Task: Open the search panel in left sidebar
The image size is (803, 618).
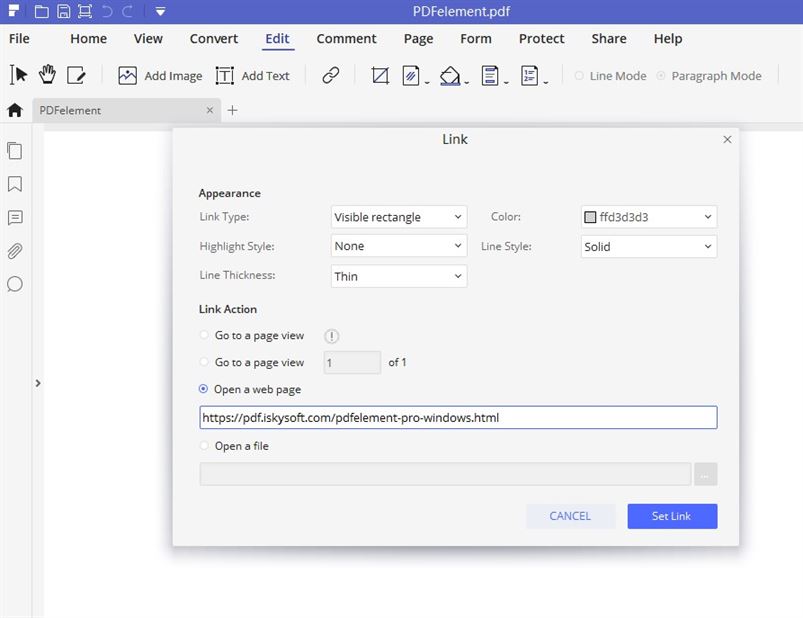Action: [15, 284]
